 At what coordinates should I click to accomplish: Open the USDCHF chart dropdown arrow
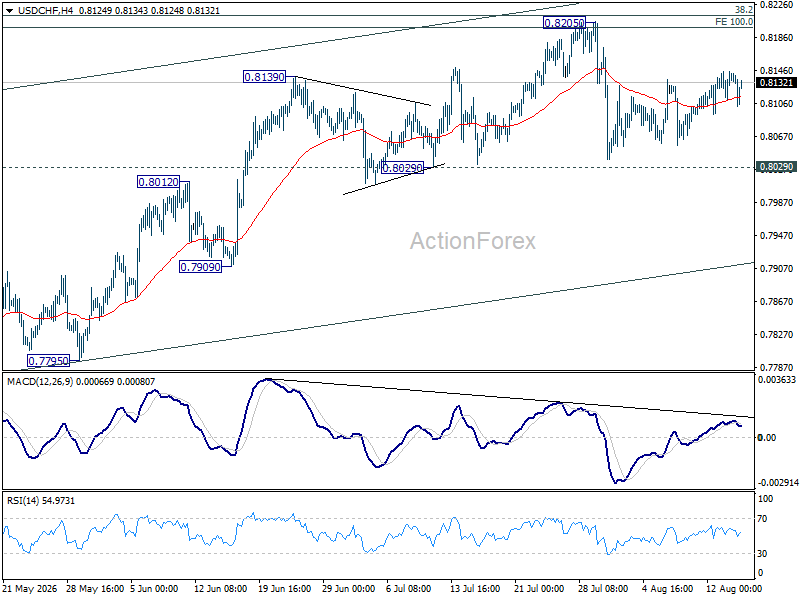[9, 10]
